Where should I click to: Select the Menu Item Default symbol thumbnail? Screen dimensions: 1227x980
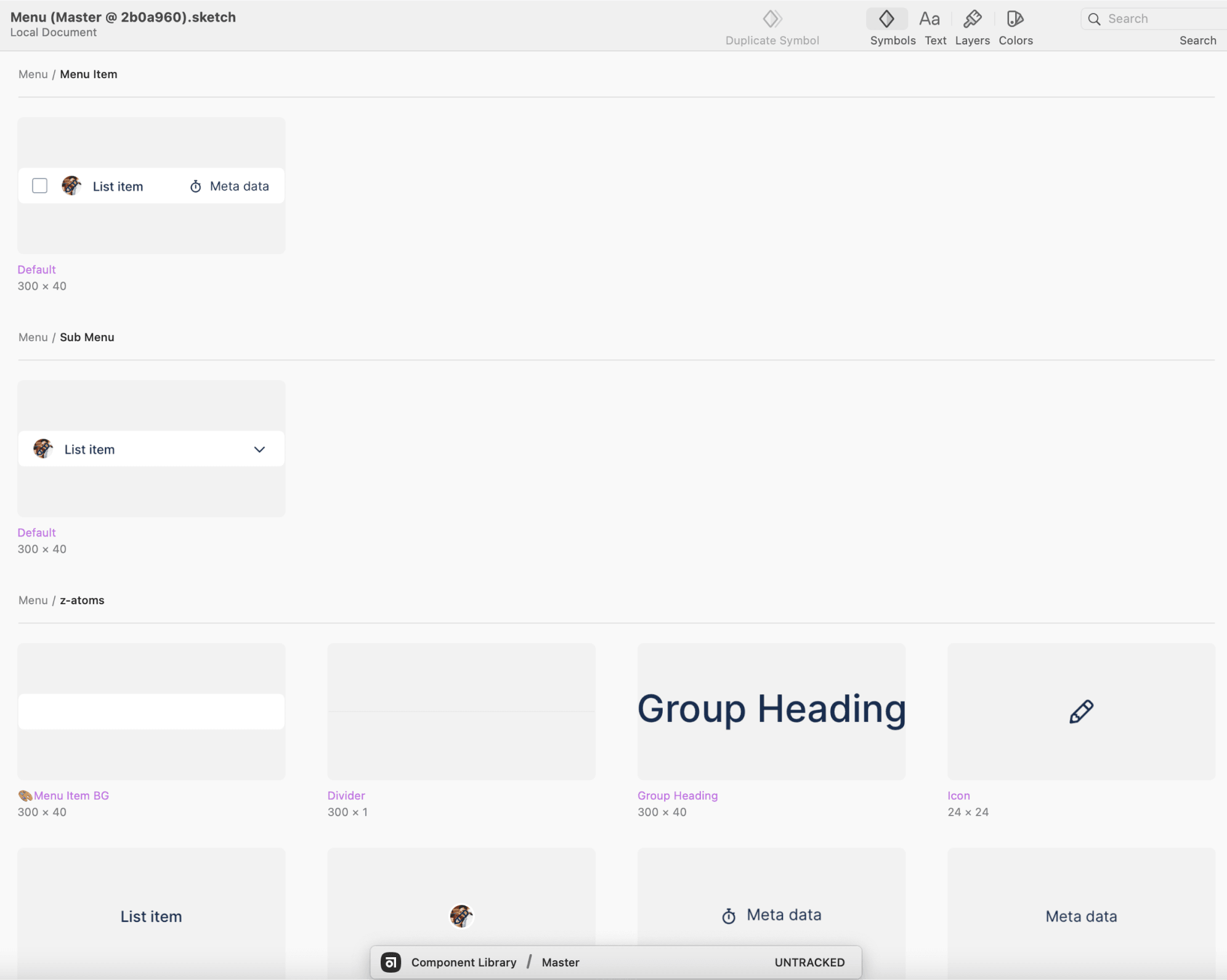pos(151,185)
